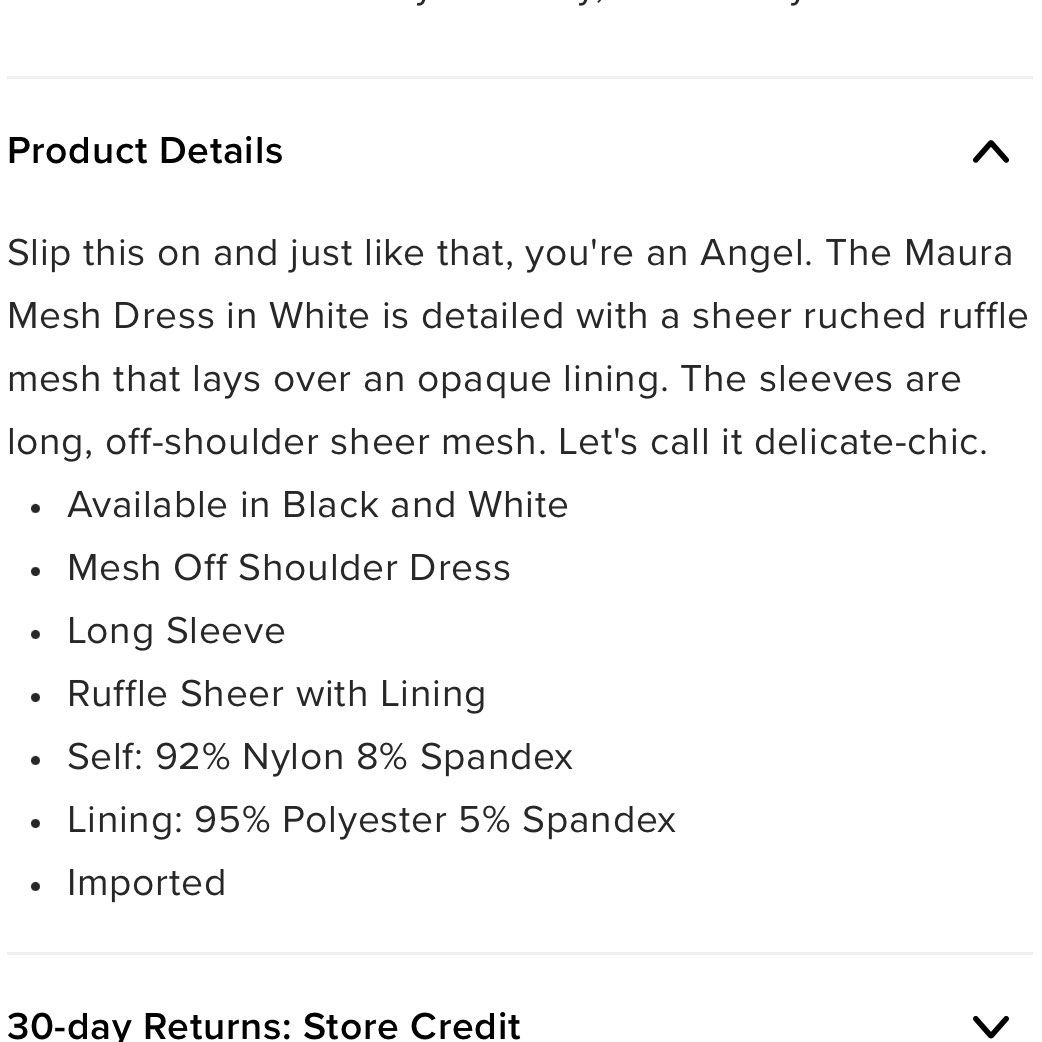This screenshot has width=1042, height=1042.
Task: Select the Imported bullet item
Action: (146, 882)
